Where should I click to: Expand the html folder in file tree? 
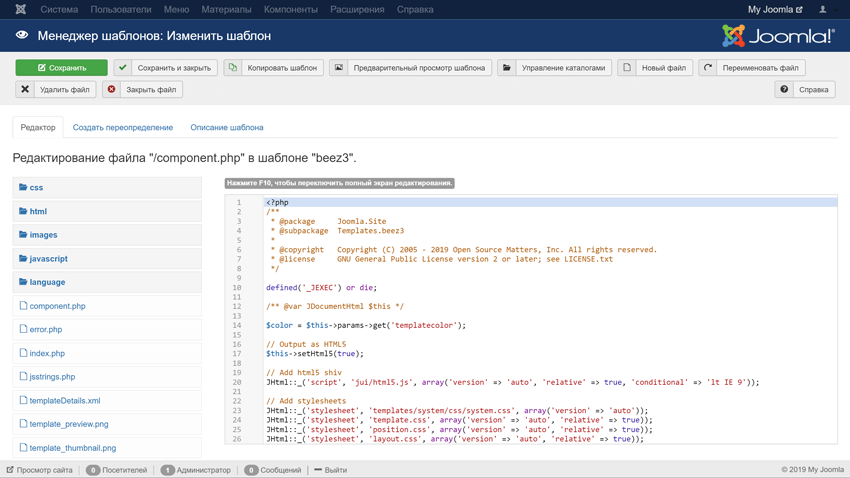107,211
